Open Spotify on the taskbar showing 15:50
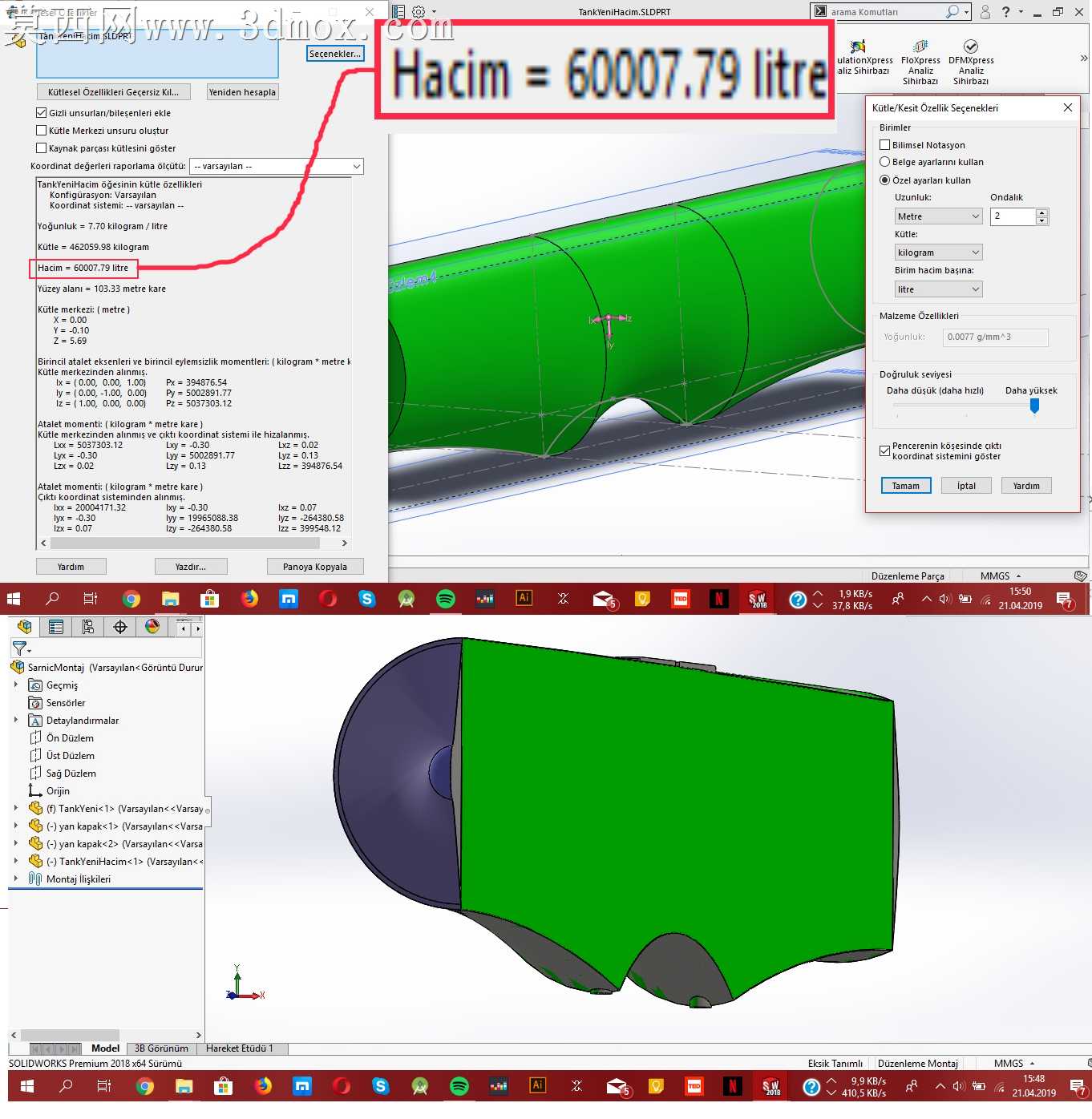This screenshot has height=1119, width=1092. tap(446, 599)
